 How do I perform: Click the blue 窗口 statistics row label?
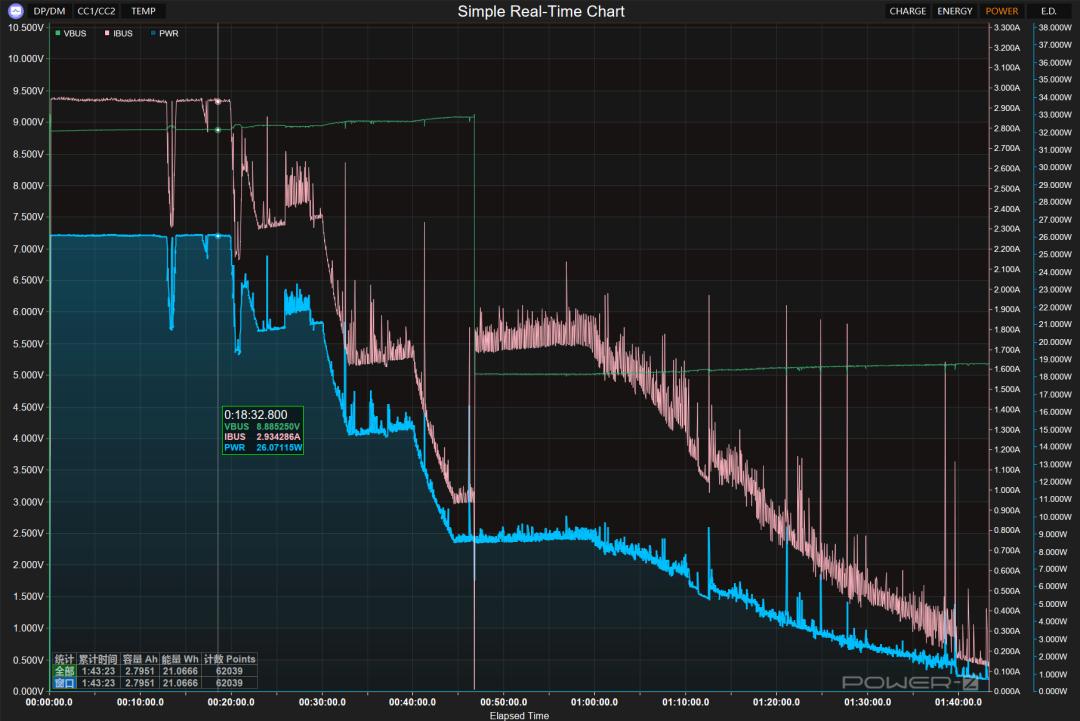coord(64,682)
